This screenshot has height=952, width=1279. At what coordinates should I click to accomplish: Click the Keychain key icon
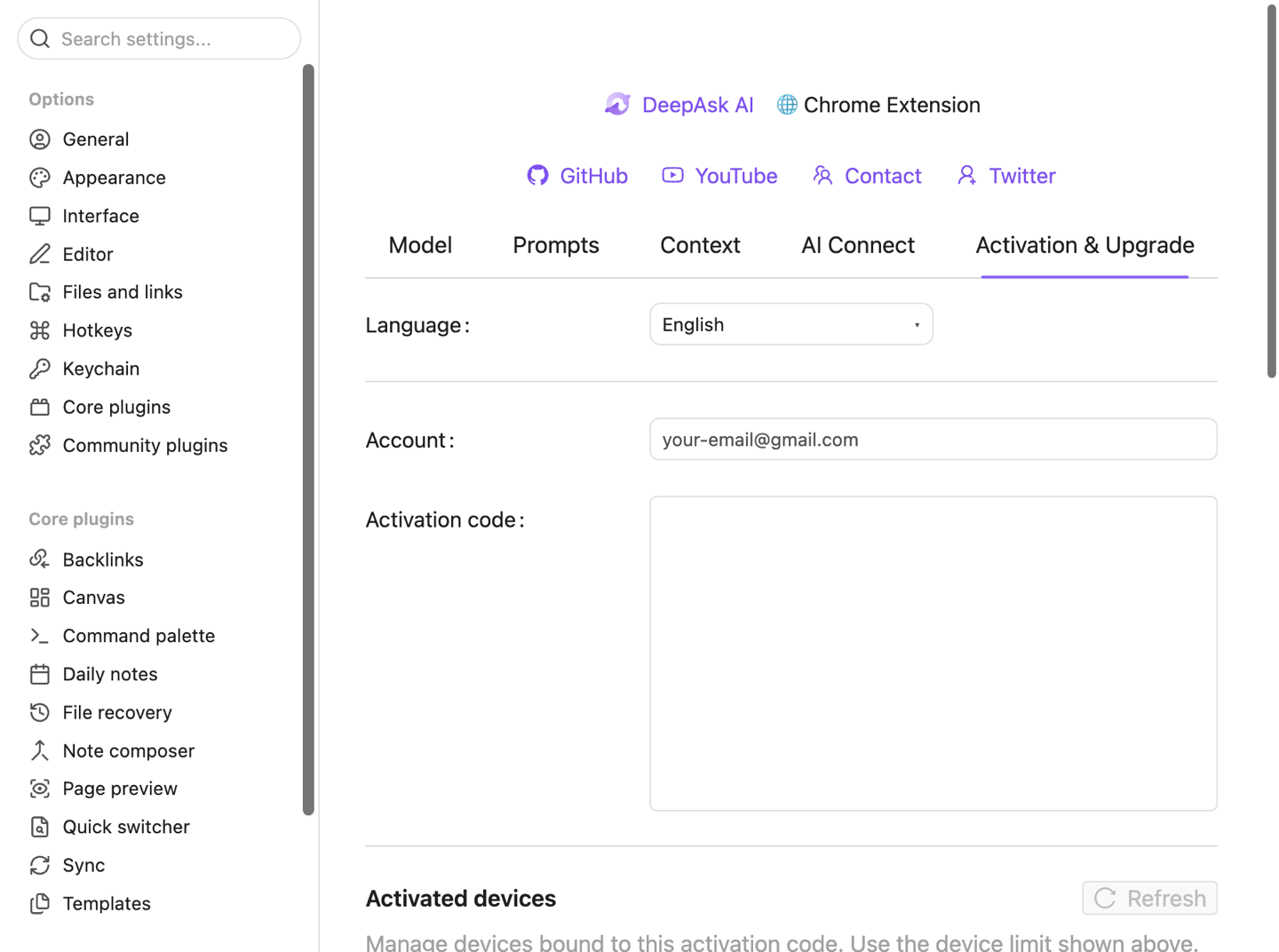coord(40,369)
